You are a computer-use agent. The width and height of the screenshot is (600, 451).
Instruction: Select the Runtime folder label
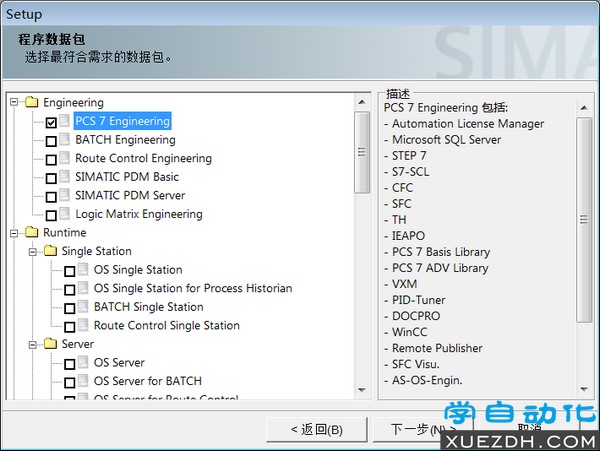click(x=65, y=233)
